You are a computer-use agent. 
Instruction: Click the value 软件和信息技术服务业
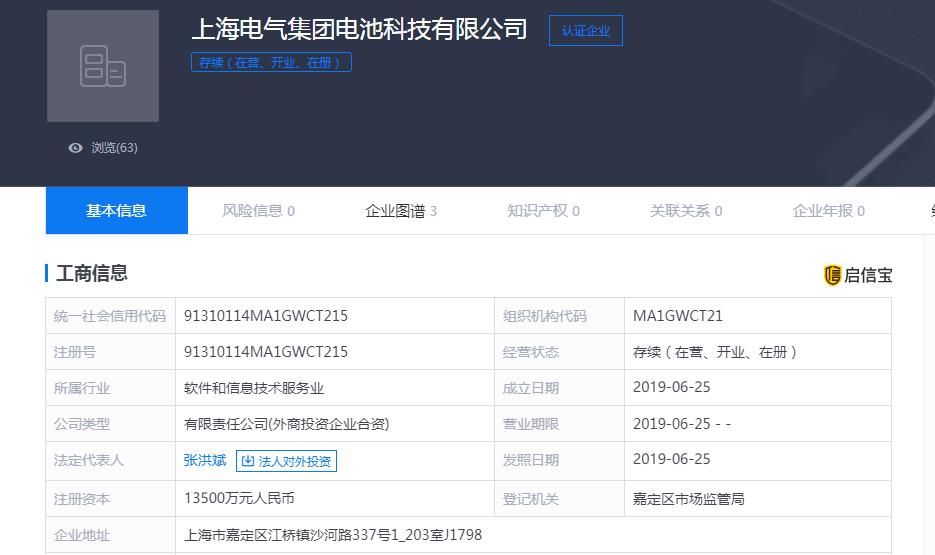tap(253, 388)
